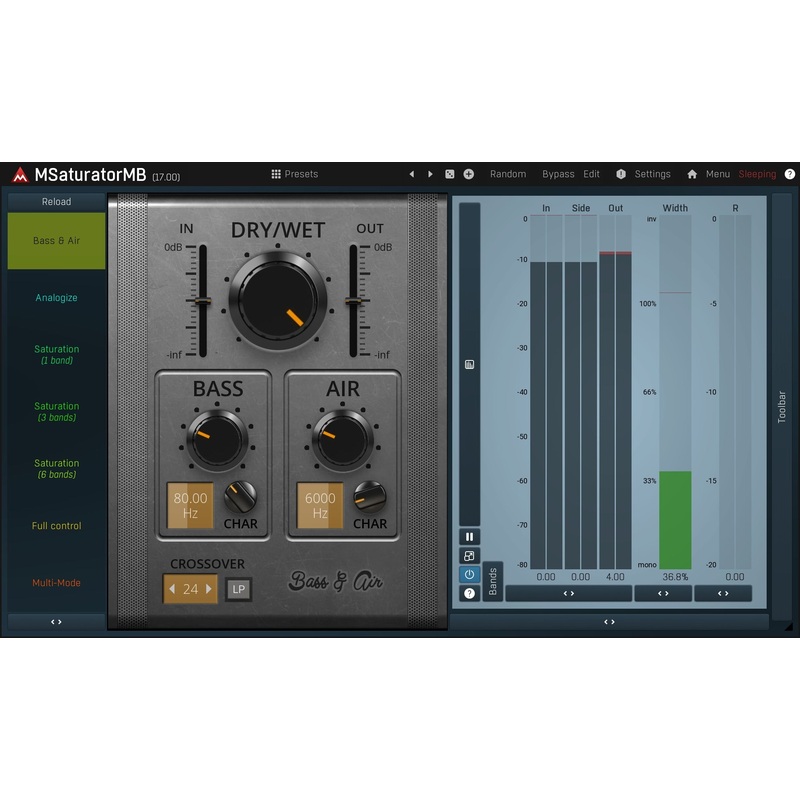The width and height of the screenshot is (800, 800).
Task: Click the Width meter green bar
Action: pyautogui.click(x=676, y=520)
